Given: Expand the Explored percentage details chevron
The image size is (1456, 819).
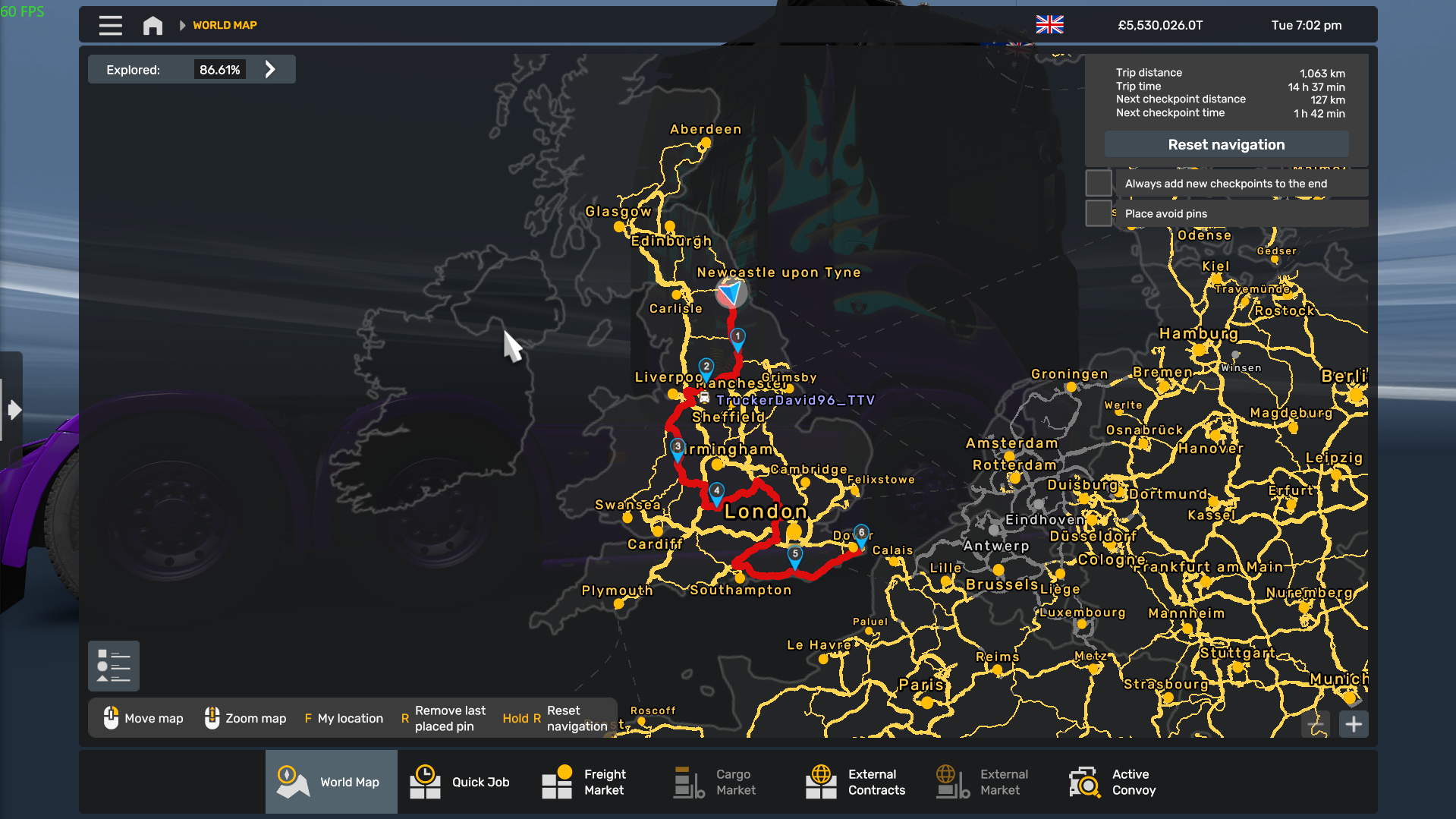Looking at the screenshot, I should coord(270,69).
